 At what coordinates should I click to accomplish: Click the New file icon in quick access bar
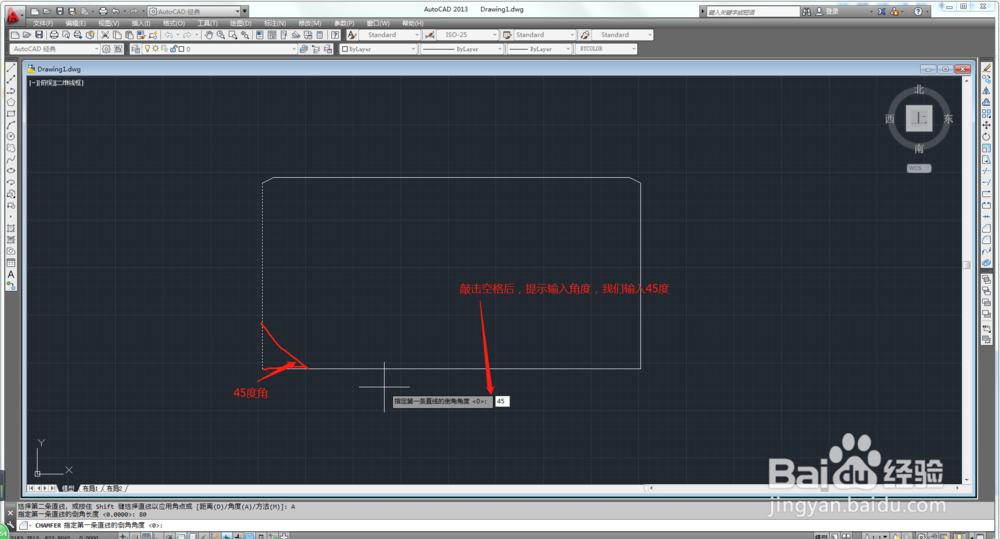[x=34, y=11]
